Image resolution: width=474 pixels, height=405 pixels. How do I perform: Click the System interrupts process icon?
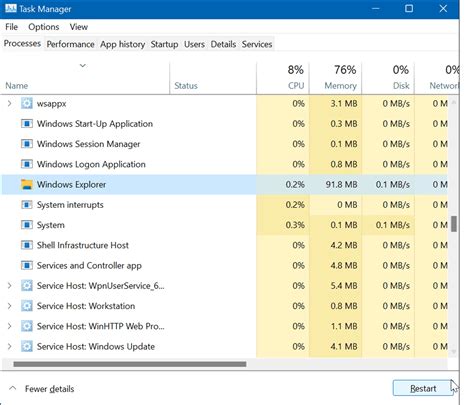click(27, 205)
